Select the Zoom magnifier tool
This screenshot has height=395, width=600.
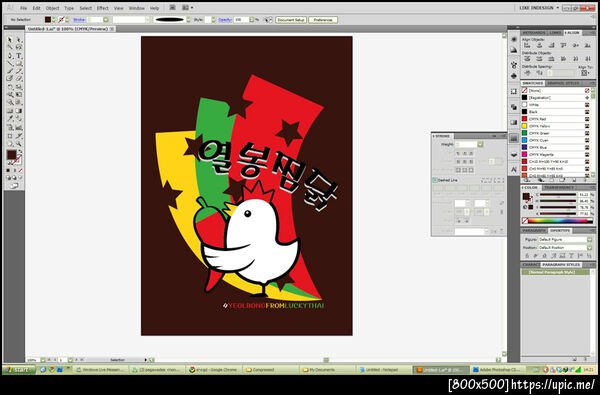tap(19, 144)
